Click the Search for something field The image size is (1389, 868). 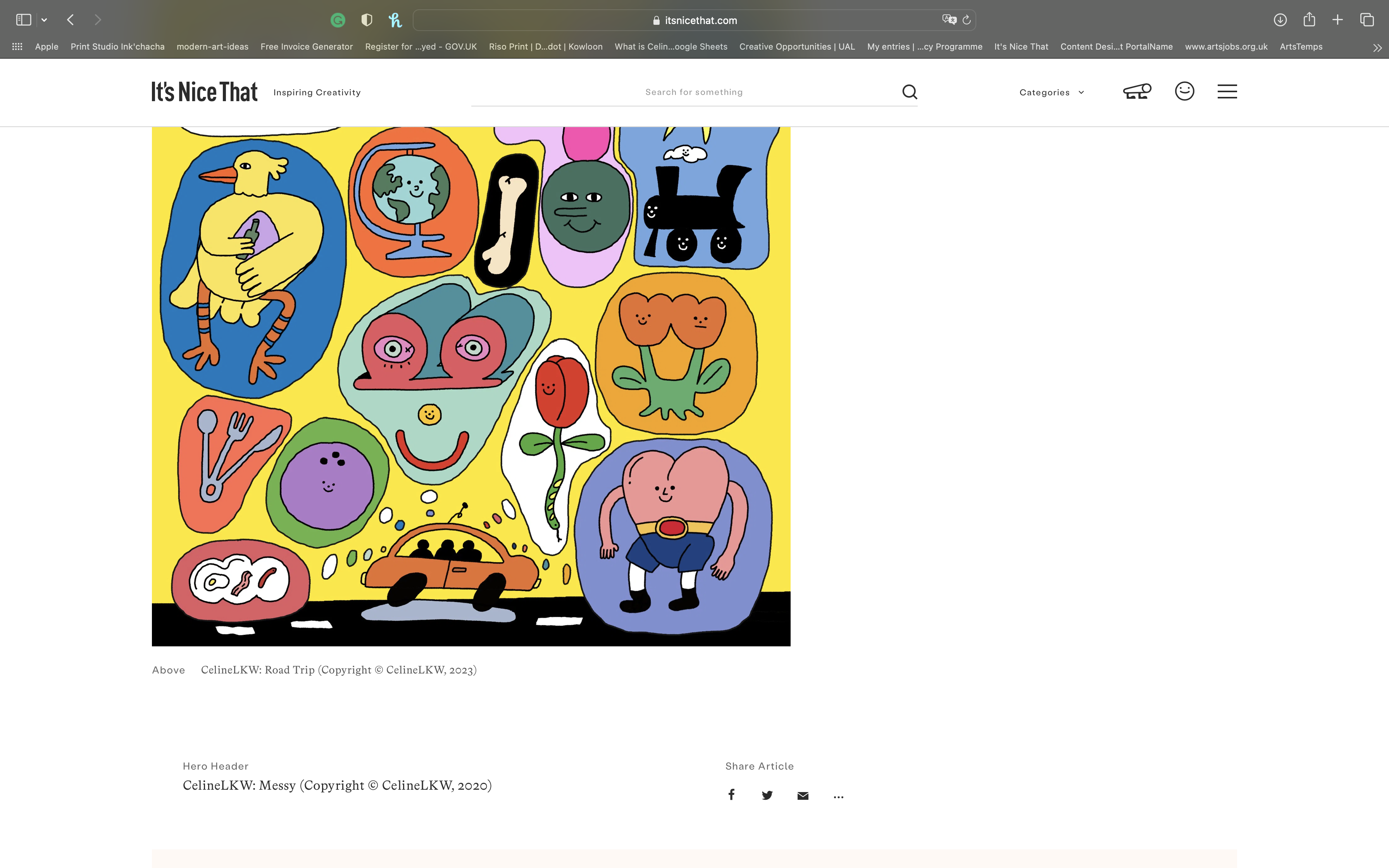[693, 92]
